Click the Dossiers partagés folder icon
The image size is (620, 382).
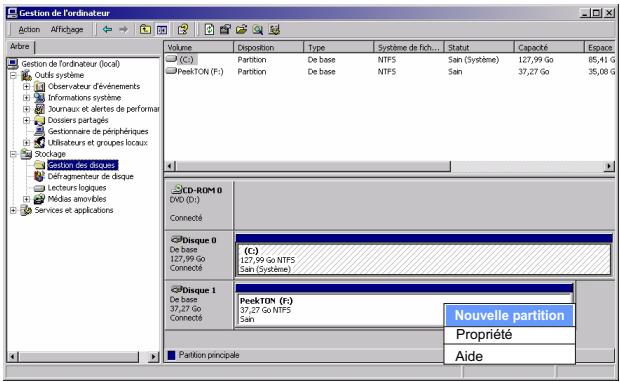click(40, 120)
